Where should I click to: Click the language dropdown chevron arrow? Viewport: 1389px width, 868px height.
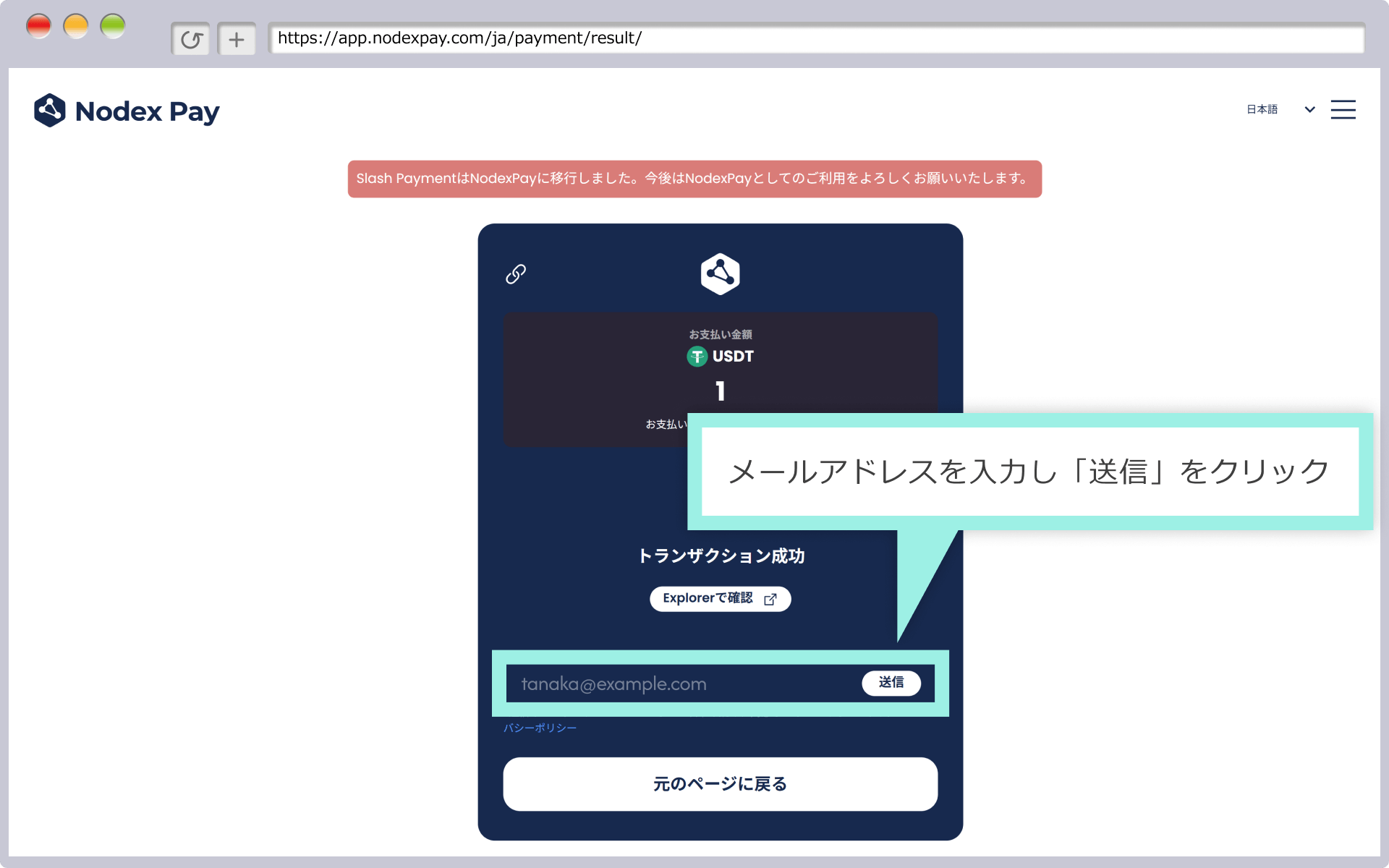tap(1309, 110)
